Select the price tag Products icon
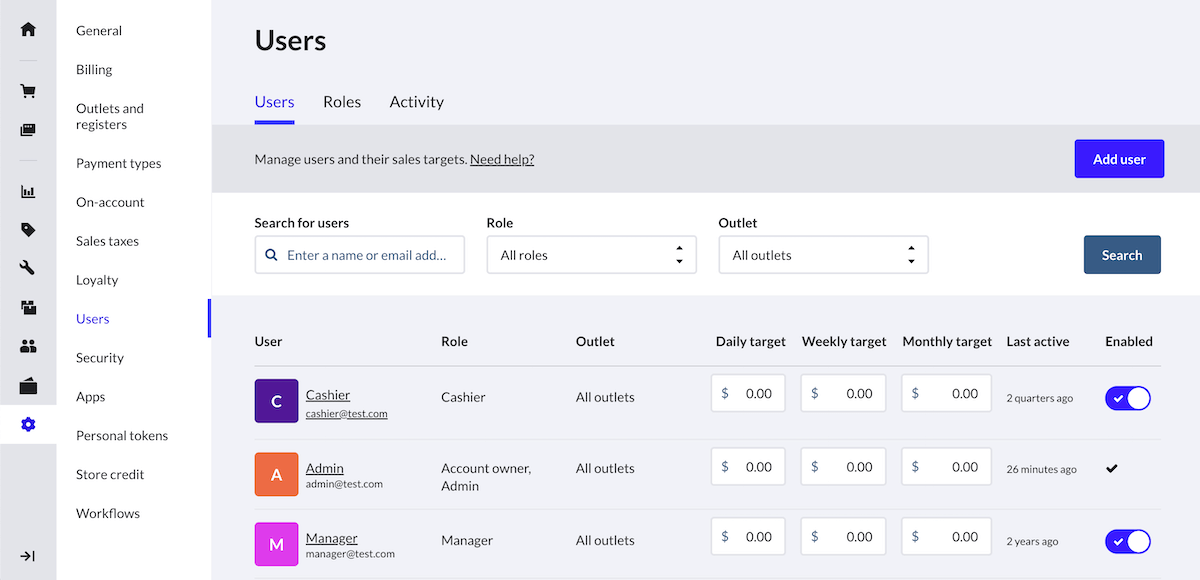 tap(28, 230)
